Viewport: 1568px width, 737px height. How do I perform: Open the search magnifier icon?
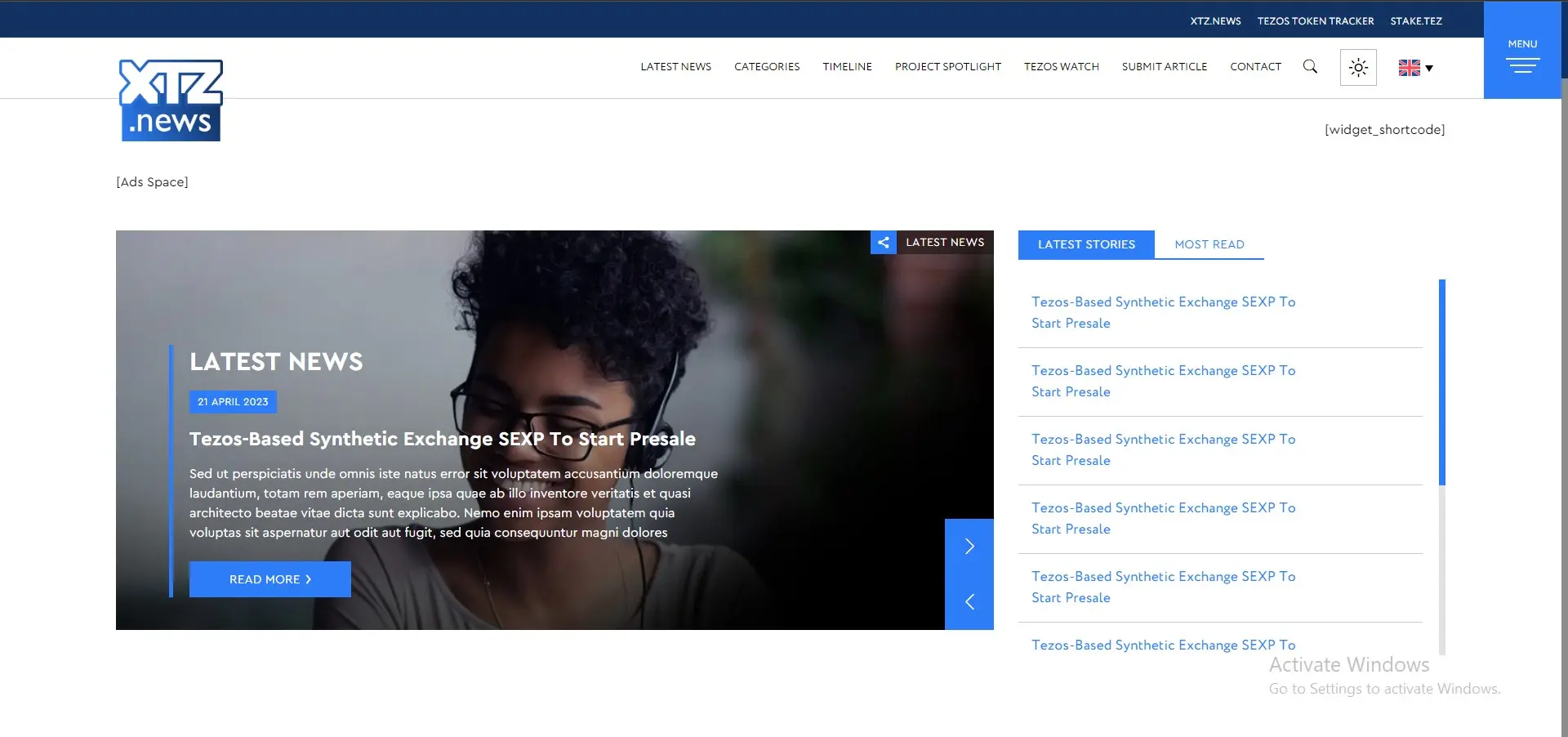tap(1310, 67)
